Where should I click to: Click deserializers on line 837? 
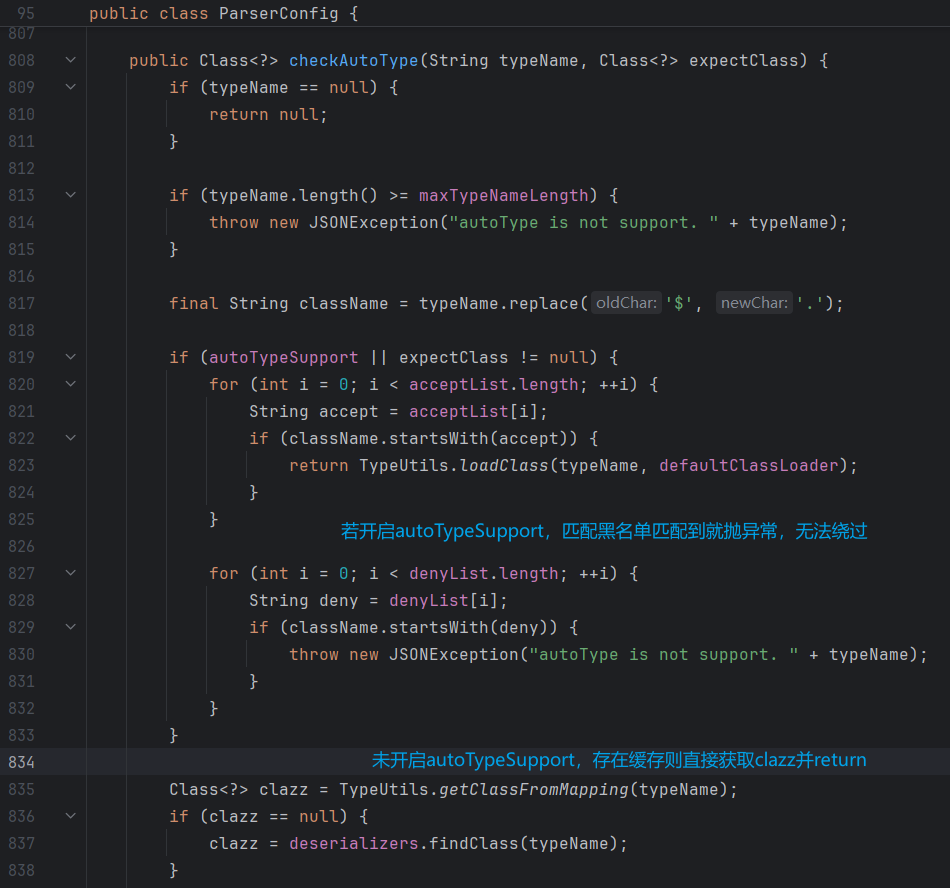pyautogui.click(x=353, y=843)
